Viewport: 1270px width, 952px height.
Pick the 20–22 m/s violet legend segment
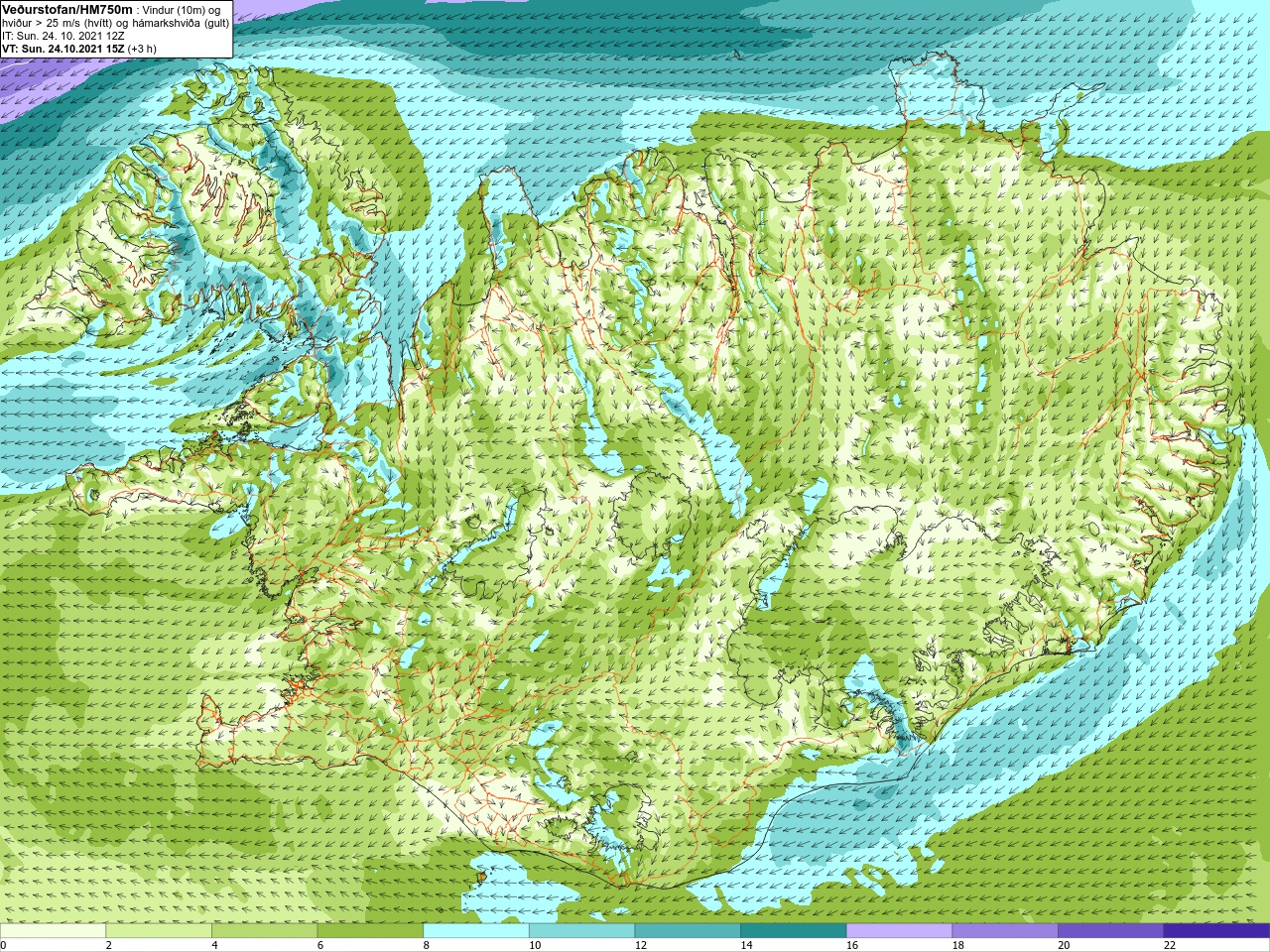1111,931
